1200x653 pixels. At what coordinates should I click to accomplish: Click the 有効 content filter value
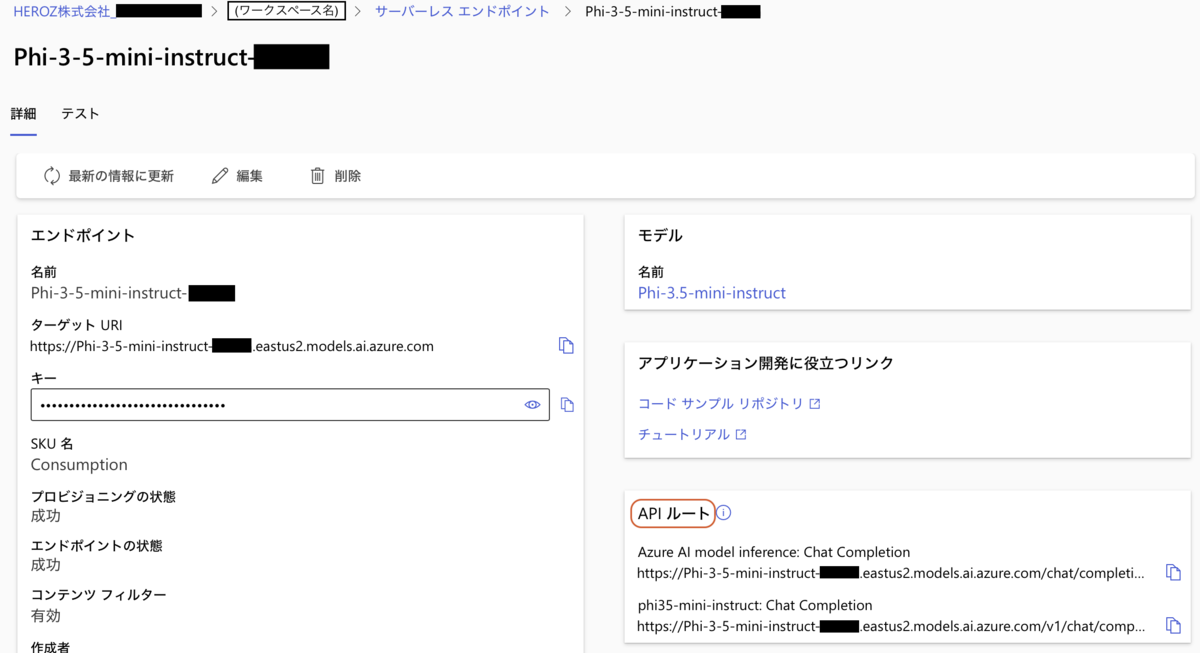[46, 616]
